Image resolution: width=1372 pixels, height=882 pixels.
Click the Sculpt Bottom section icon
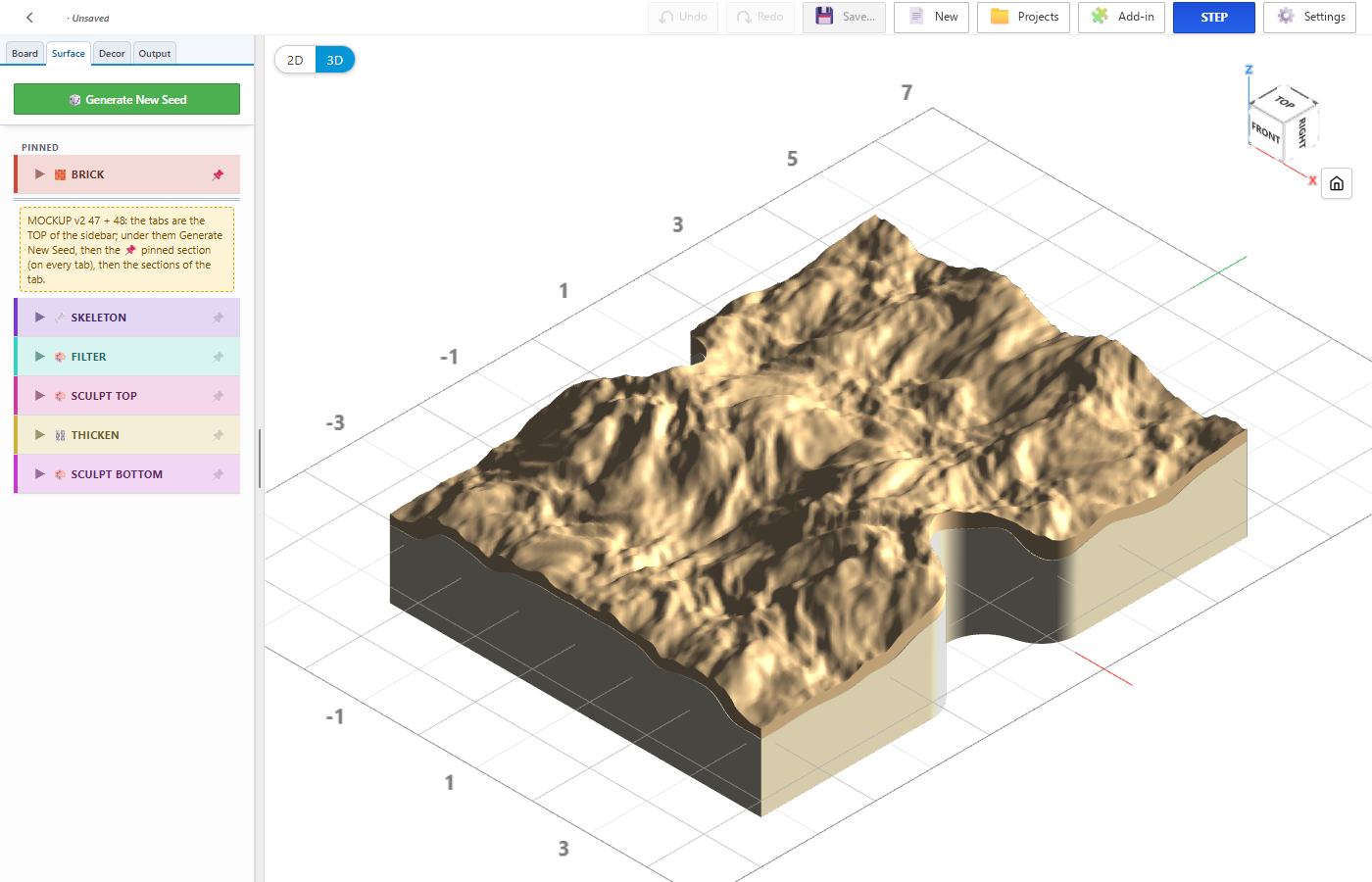(x=60, y=474)
